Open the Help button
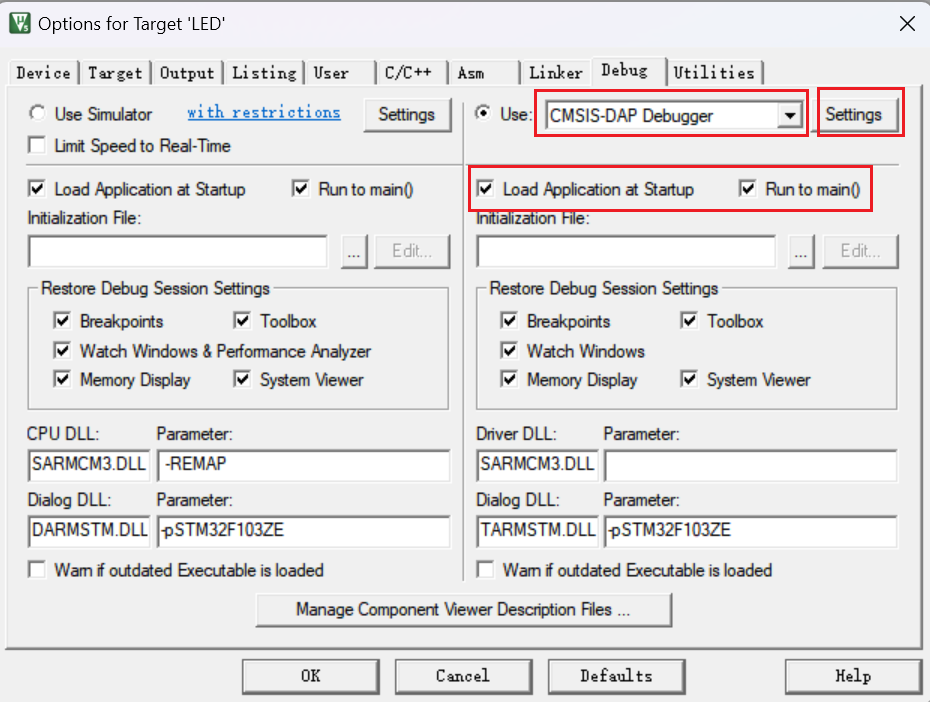930x702 pixels. [x=853, y=676]
